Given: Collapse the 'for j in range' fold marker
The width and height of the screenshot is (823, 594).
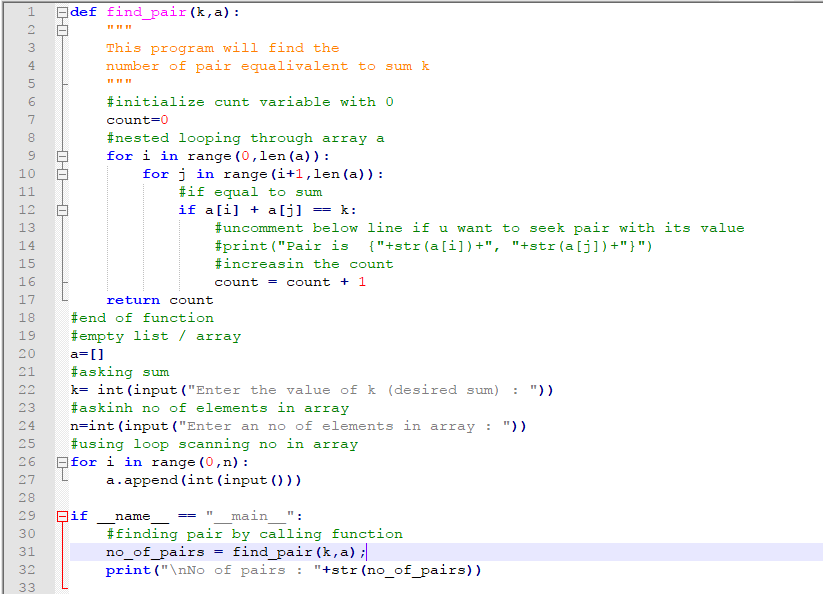Looking at the screenshot, I should coord(62,174).
